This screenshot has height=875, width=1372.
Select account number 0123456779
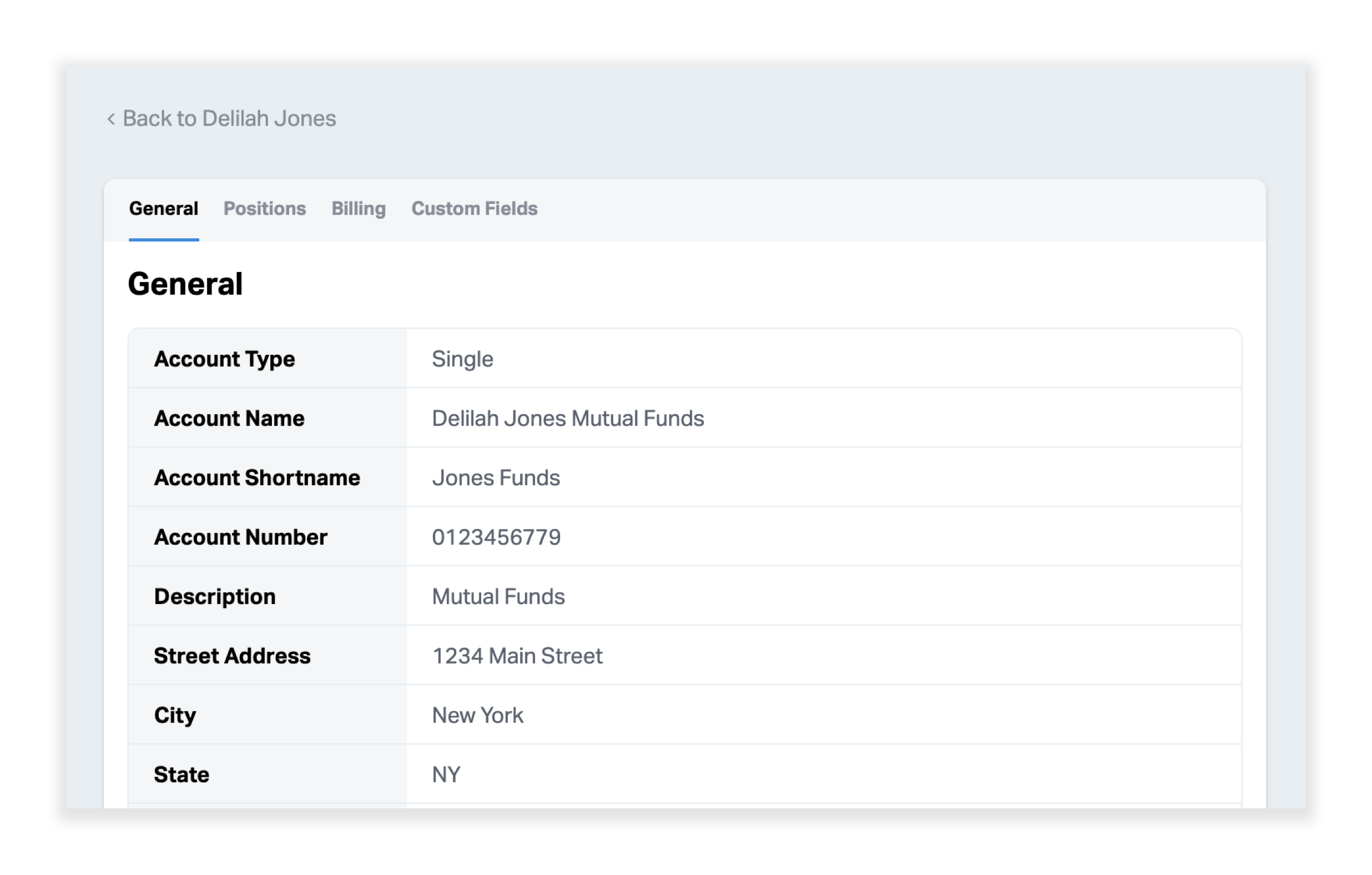tap(496, 537)
